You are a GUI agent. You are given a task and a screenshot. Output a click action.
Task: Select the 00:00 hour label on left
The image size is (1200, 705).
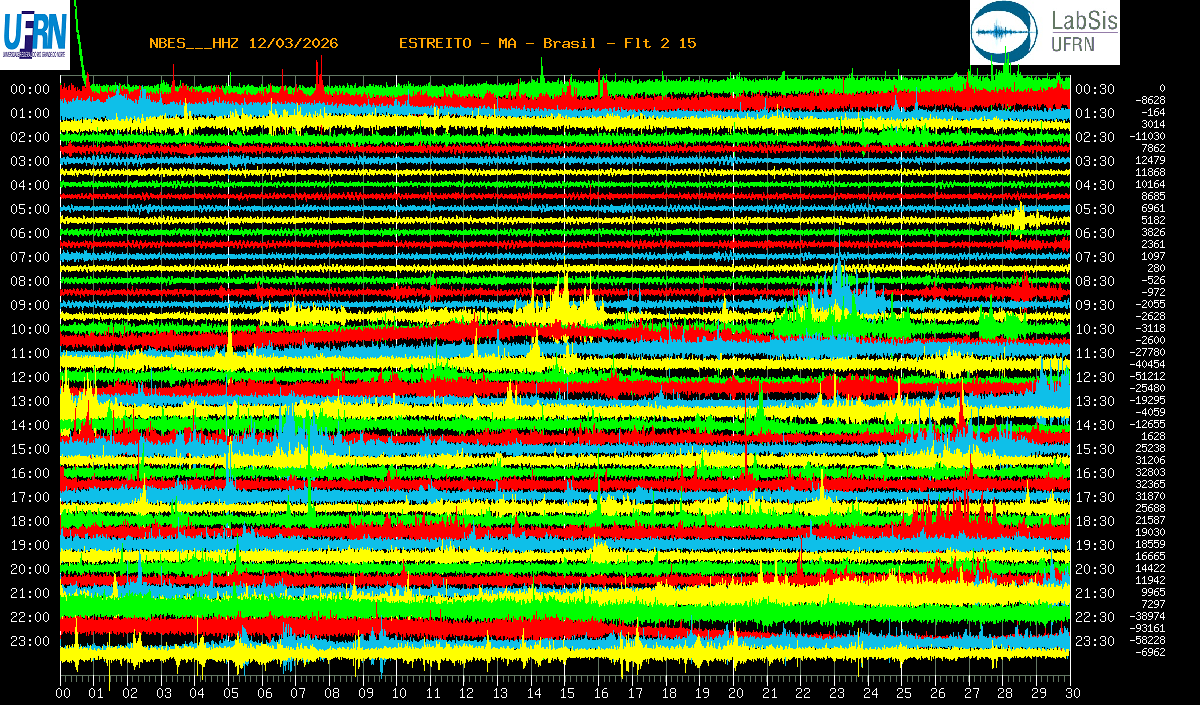30,89
